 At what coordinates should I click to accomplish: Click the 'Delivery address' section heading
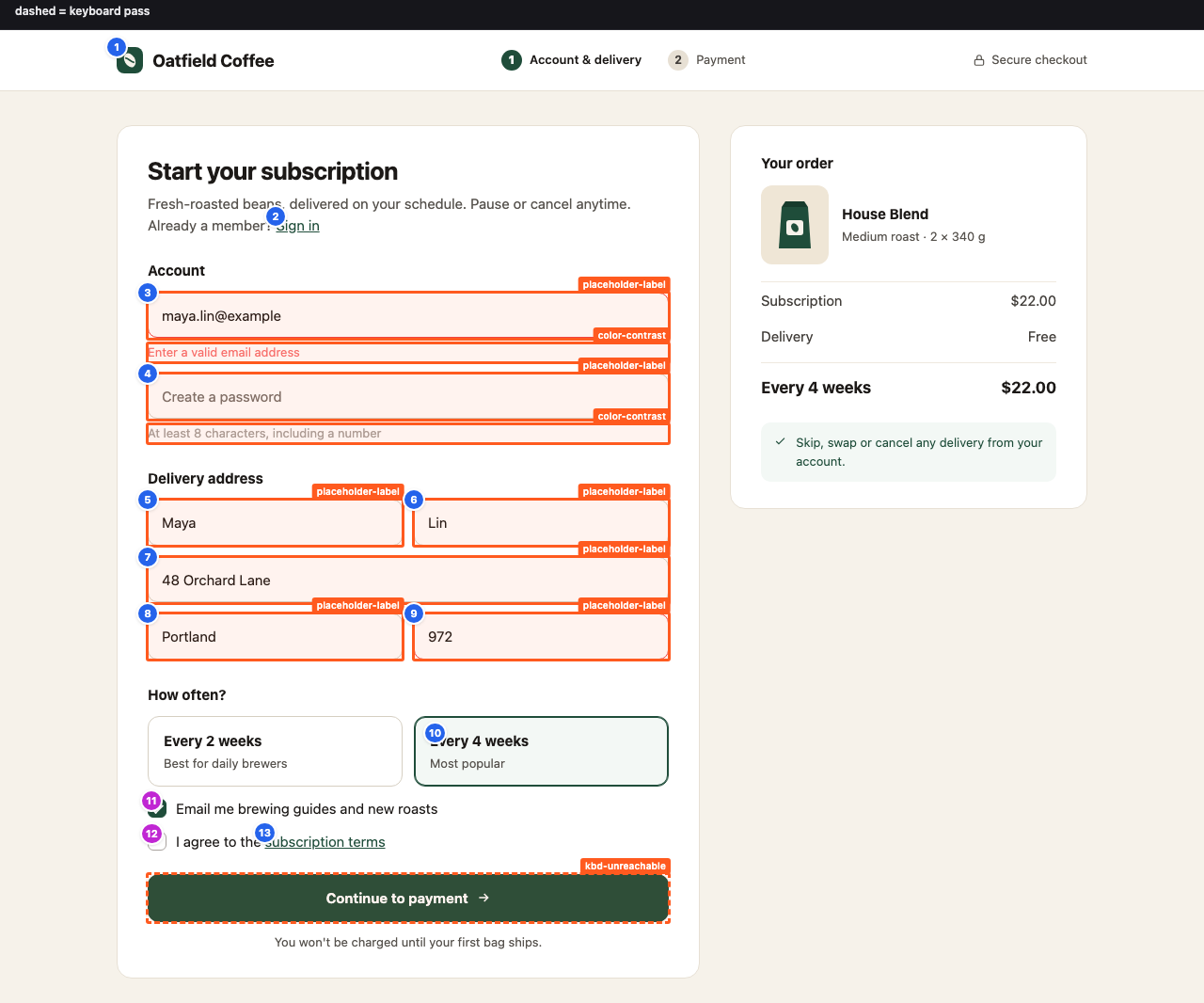[x=205, y=479]
